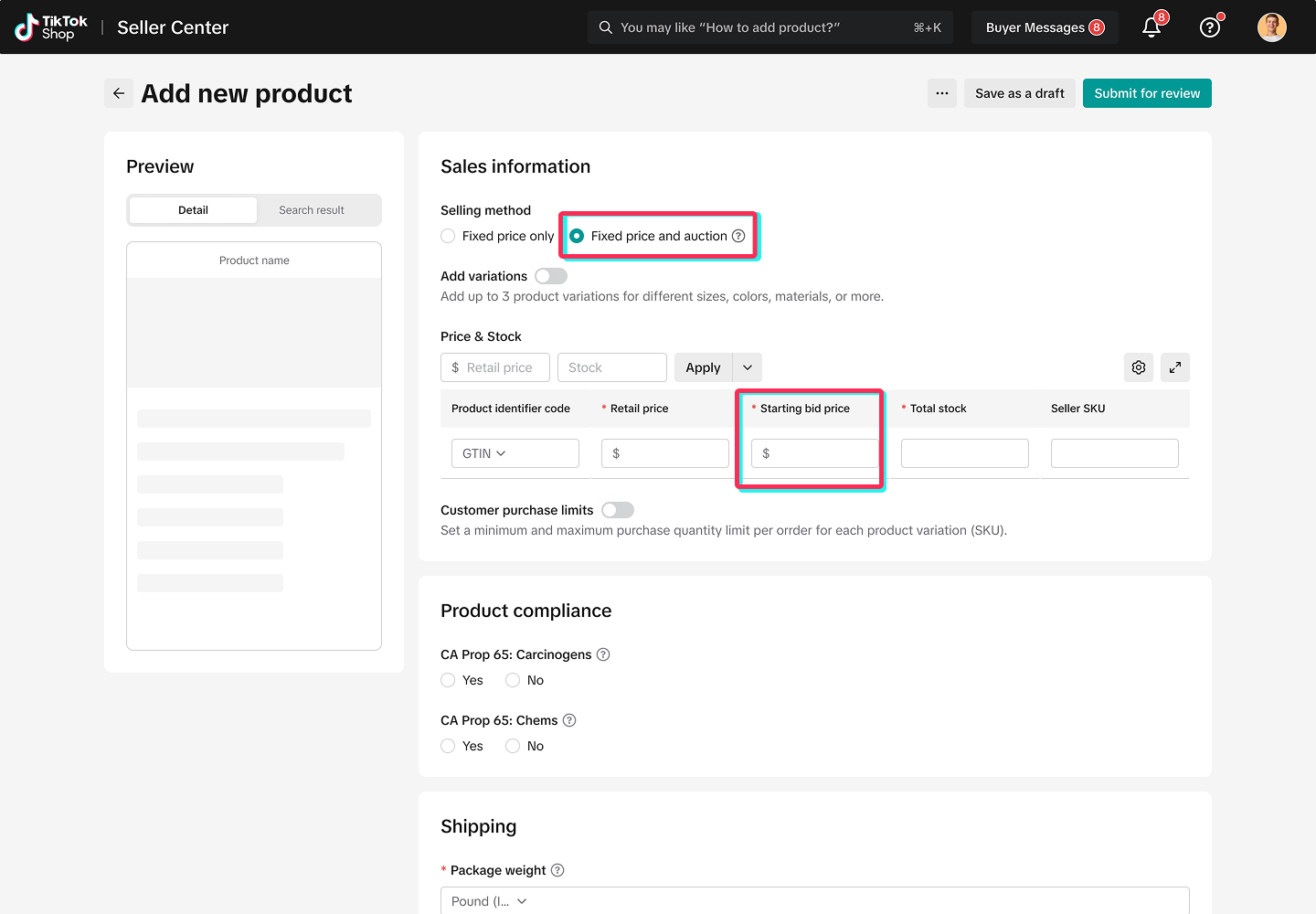
Task: Show help for Package weight
Action: point(557,870)
